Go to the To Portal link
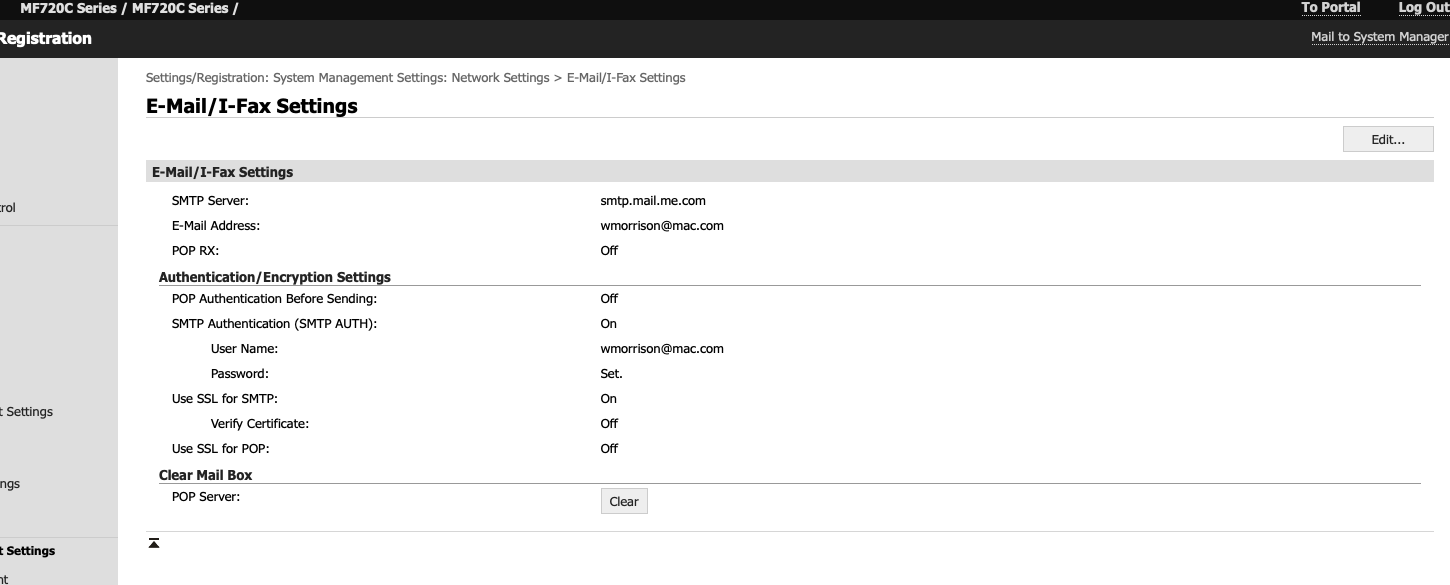 [1330, 8]
